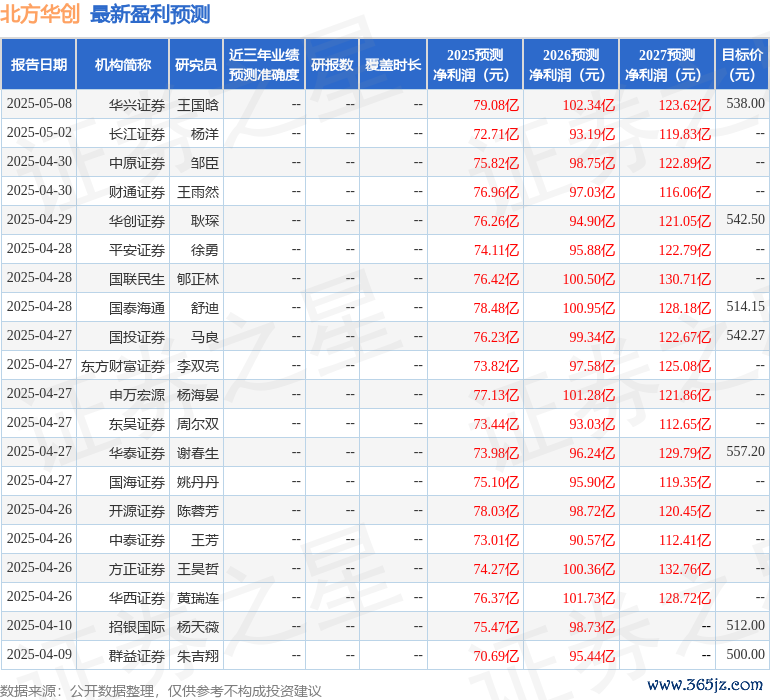Image resolution: width=770 pixels, height=700 pixels.
Task: Click researcher name 朱吉翔
Action: [x=197, y=655]
